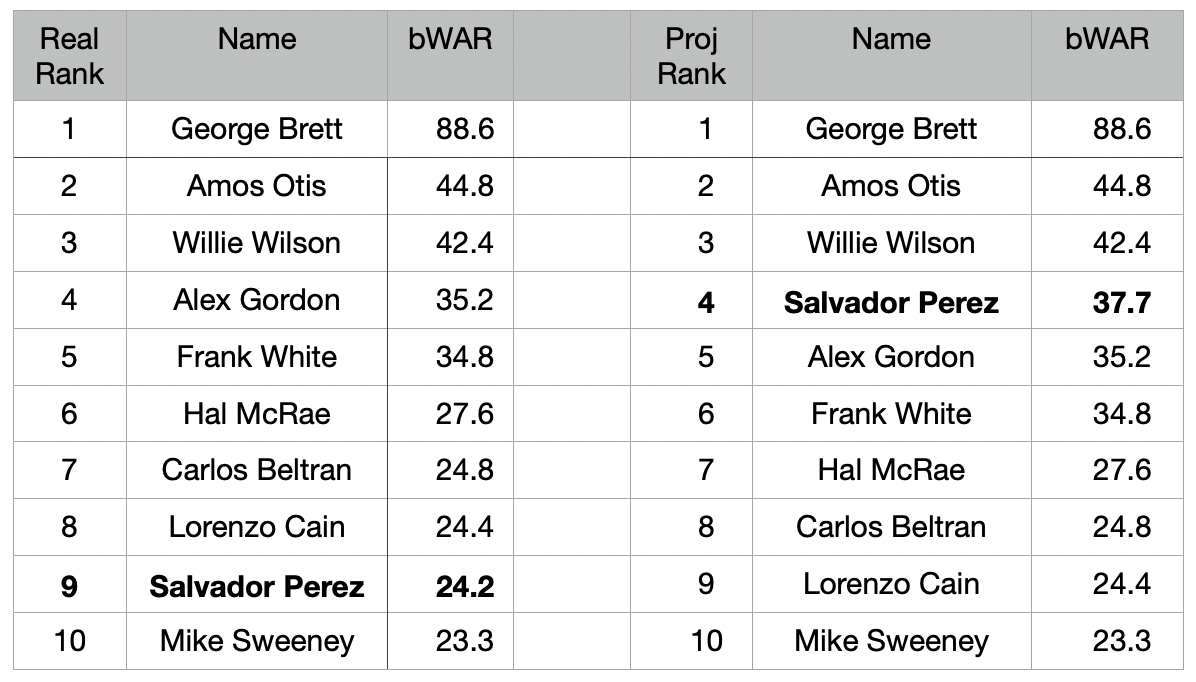Click the Name header of the Proj Rank table

(x=891, y=40)
